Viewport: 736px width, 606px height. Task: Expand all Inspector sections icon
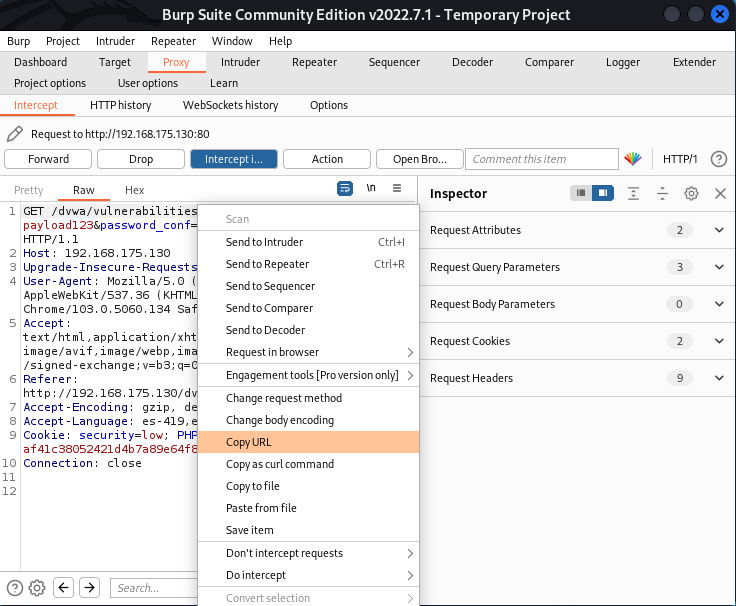click(x=634, y=193)
